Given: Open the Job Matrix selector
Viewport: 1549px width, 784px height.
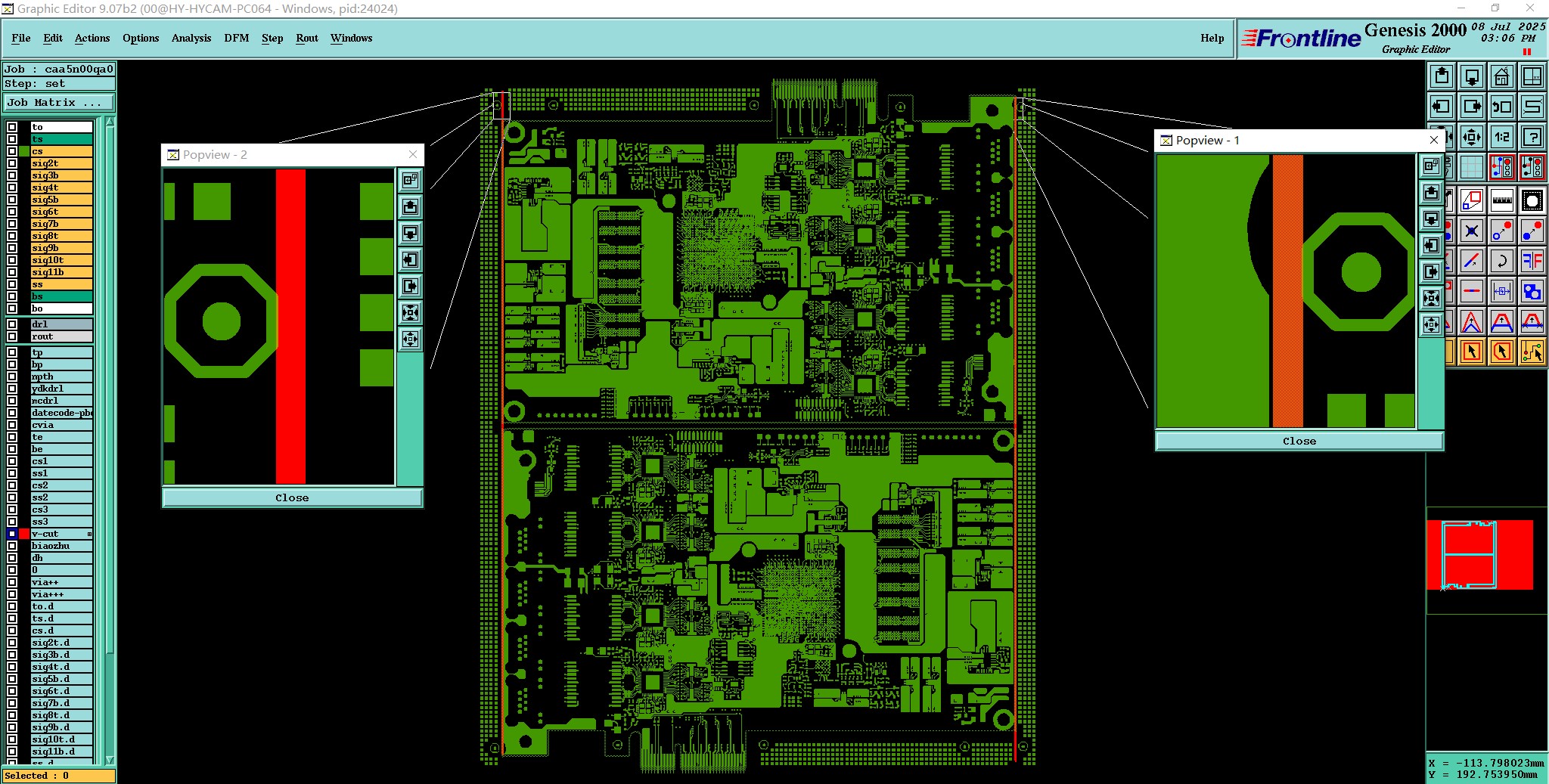Looking at the screenshot, I should pos(59,103).
